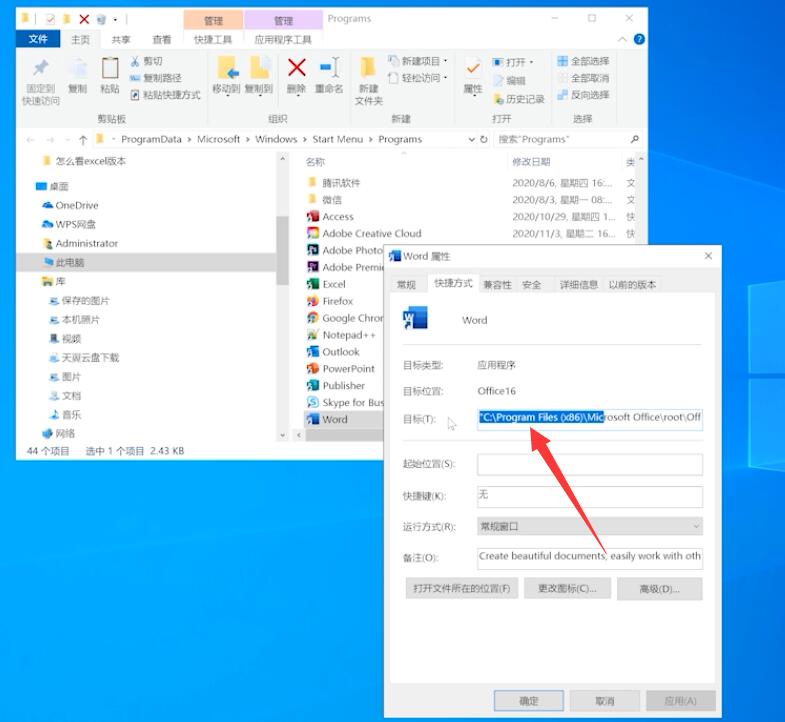Open the Easy access (轻松访问) dropdown
The width and height of the screenshot is (785, 722).
(418, 78)
